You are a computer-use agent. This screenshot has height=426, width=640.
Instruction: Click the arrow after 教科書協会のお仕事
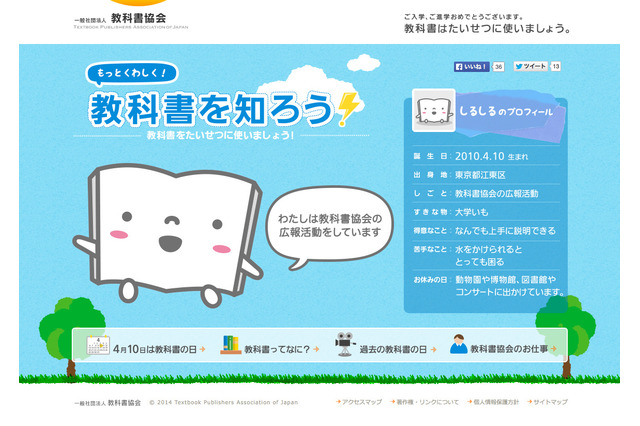pos(553,348)
